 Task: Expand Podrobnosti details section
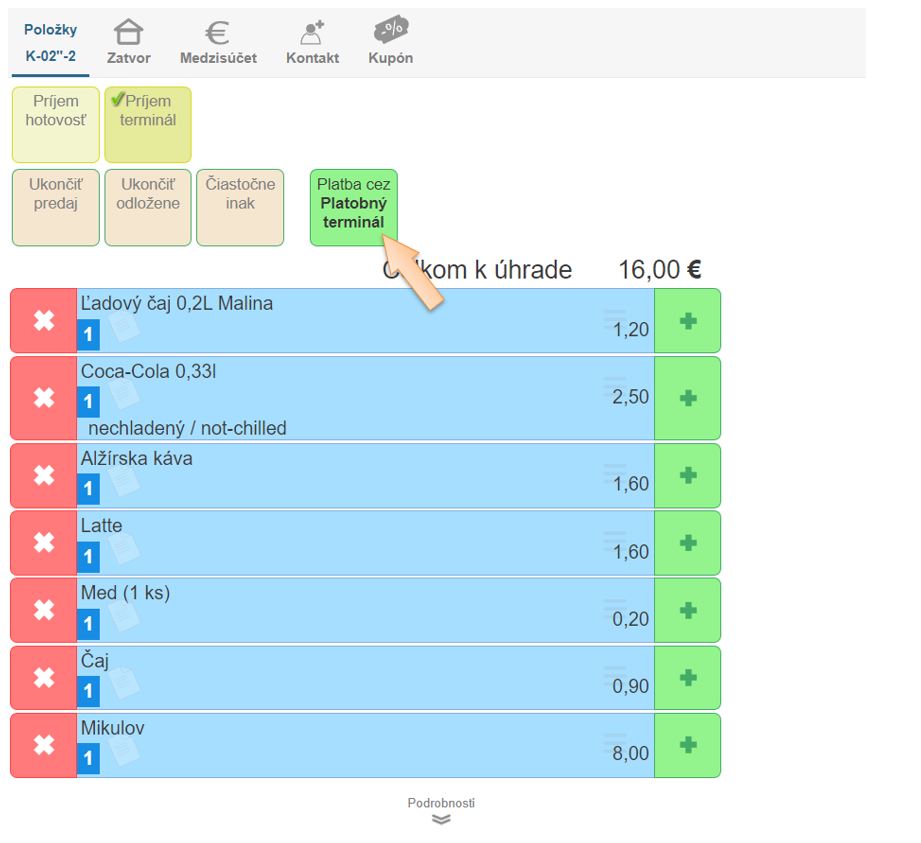pyautogui.click(x=441, y=811)
